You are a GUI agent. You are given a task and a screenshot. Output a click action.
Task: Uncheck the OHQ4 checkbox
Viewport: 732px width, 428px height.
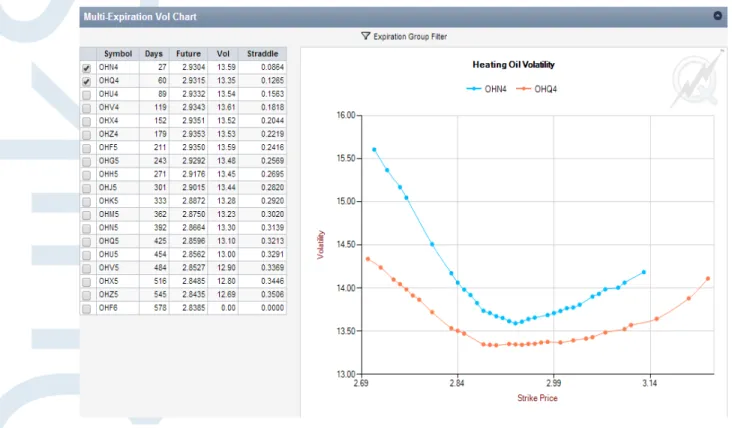tap(86, 82)
